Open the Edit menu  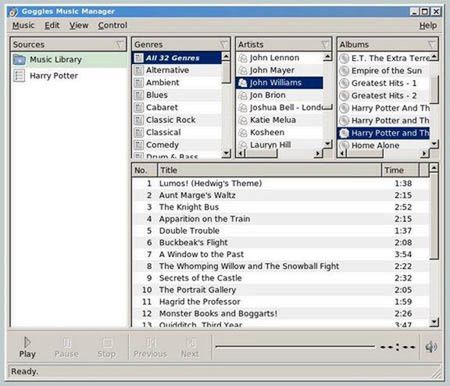pyautogui.click(x=52, y=25)
